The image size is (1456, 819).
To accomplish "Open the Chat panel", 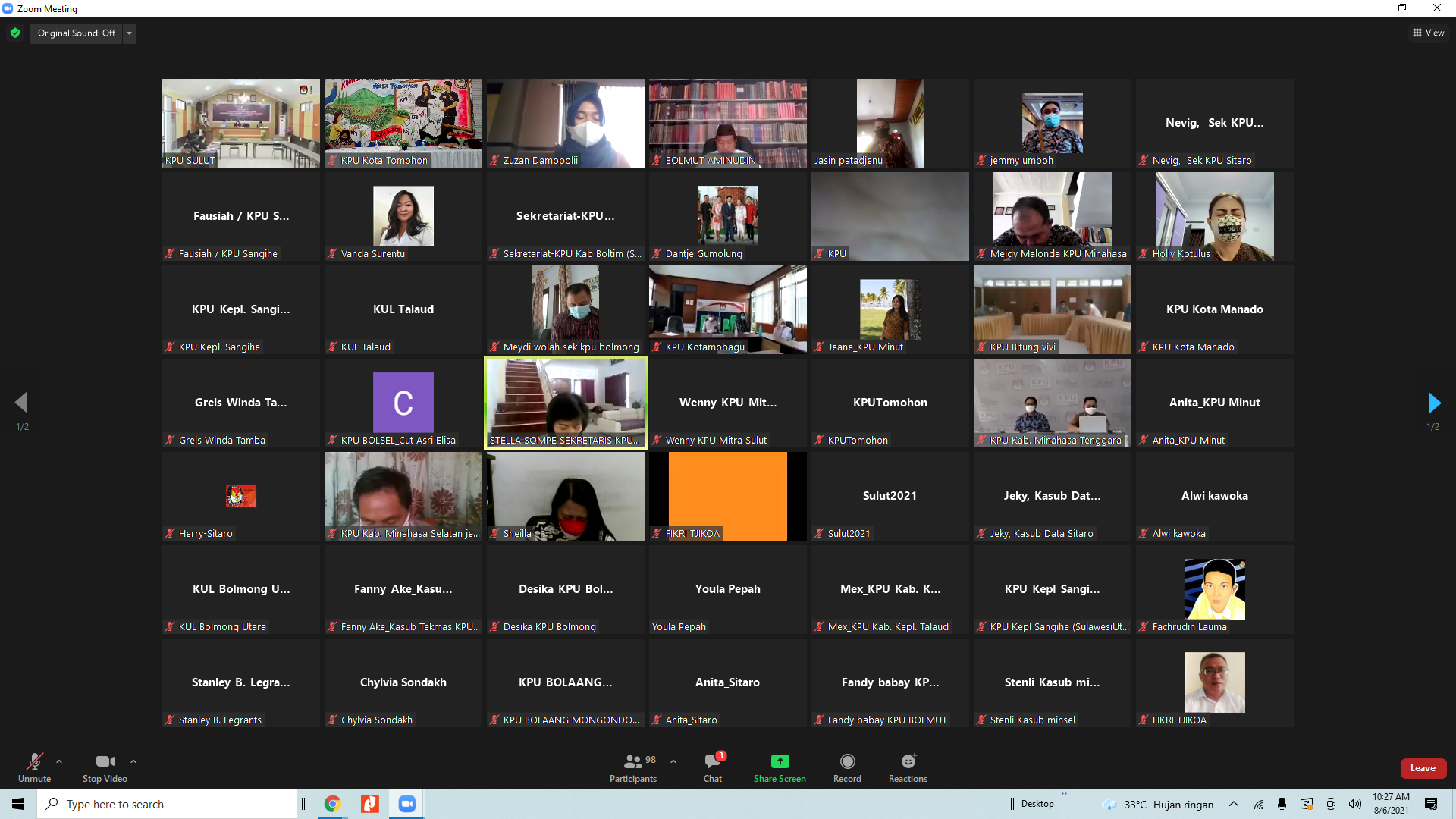I will coord(712,761).
